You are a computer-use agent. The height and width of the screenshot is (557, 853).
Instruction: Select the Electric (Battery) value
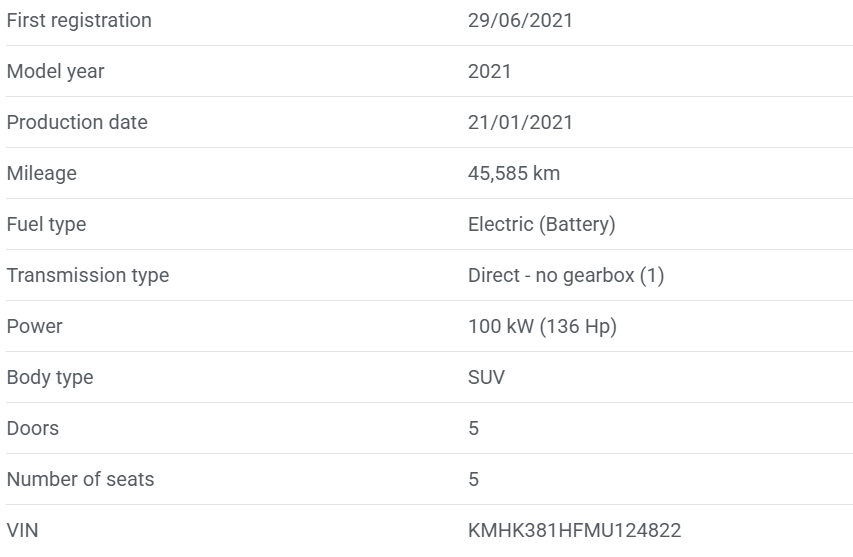tap(541, 224)
